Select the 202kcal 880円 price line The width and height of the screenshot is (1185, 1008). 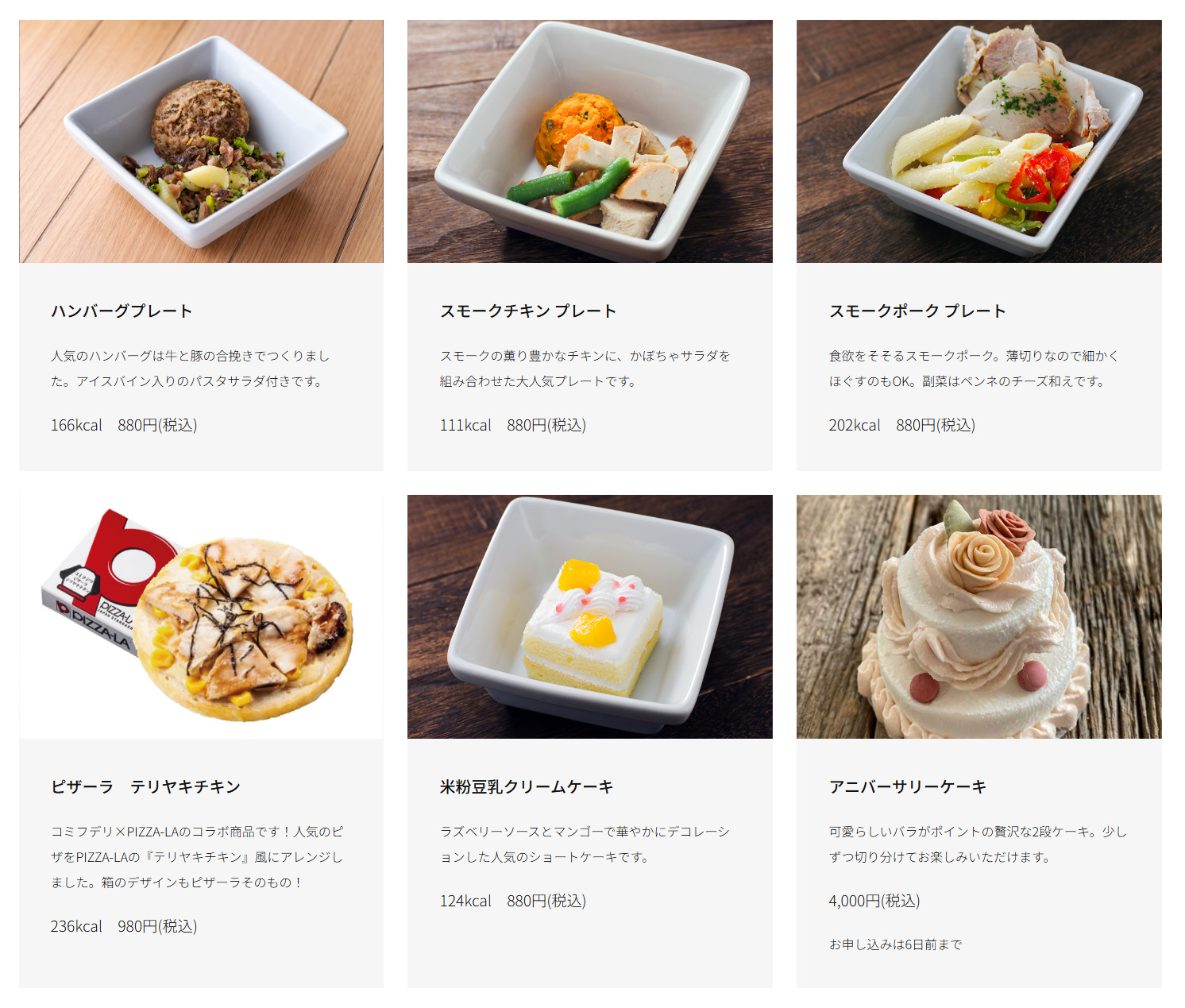[x=902, y=425]
